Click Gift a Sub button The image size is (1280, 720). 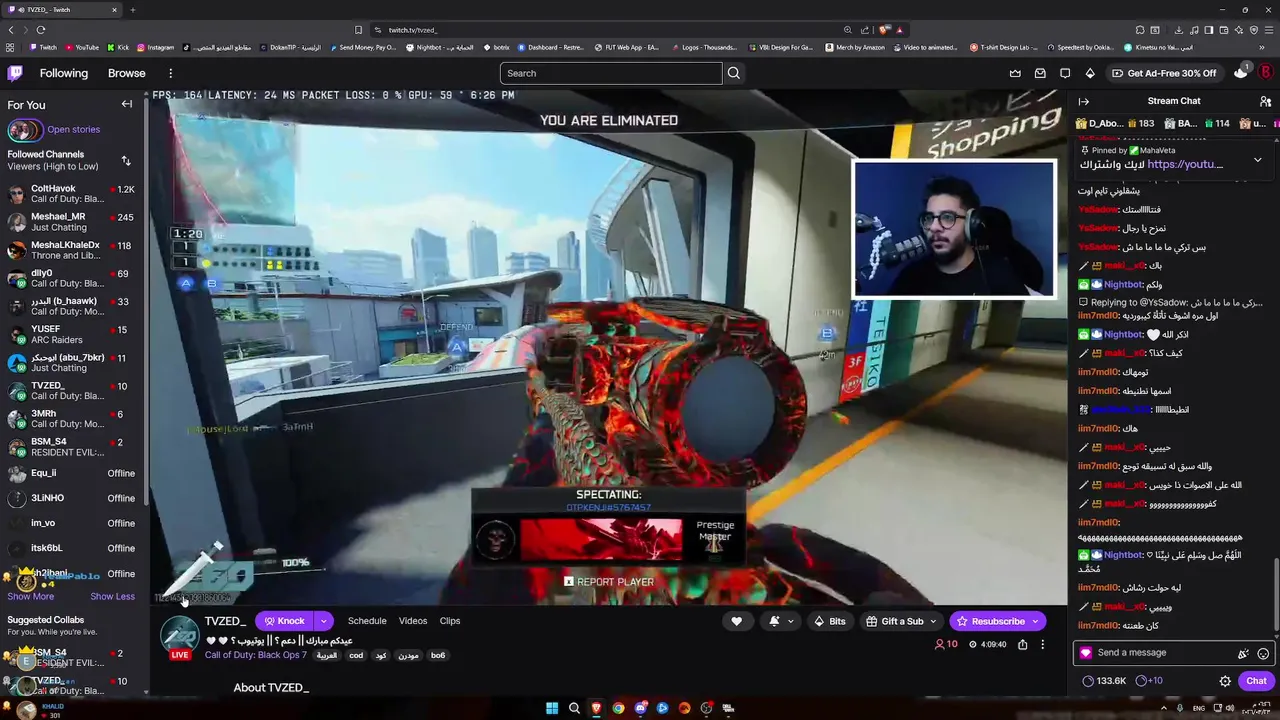pyautogui.click(x=894, y=621)
